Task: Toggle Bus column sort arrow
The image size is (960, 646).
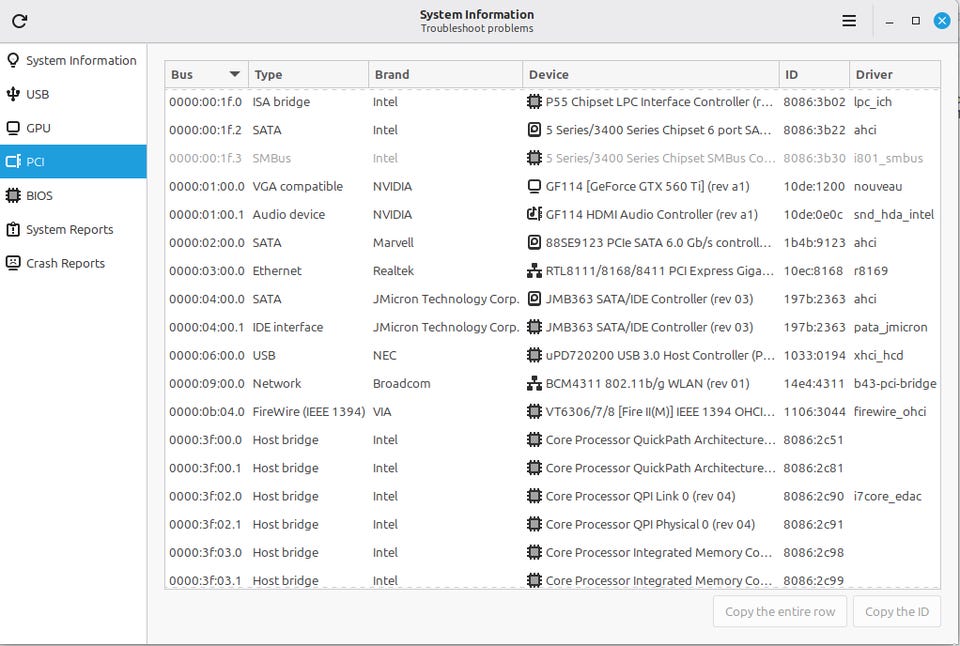Action: 235,75
